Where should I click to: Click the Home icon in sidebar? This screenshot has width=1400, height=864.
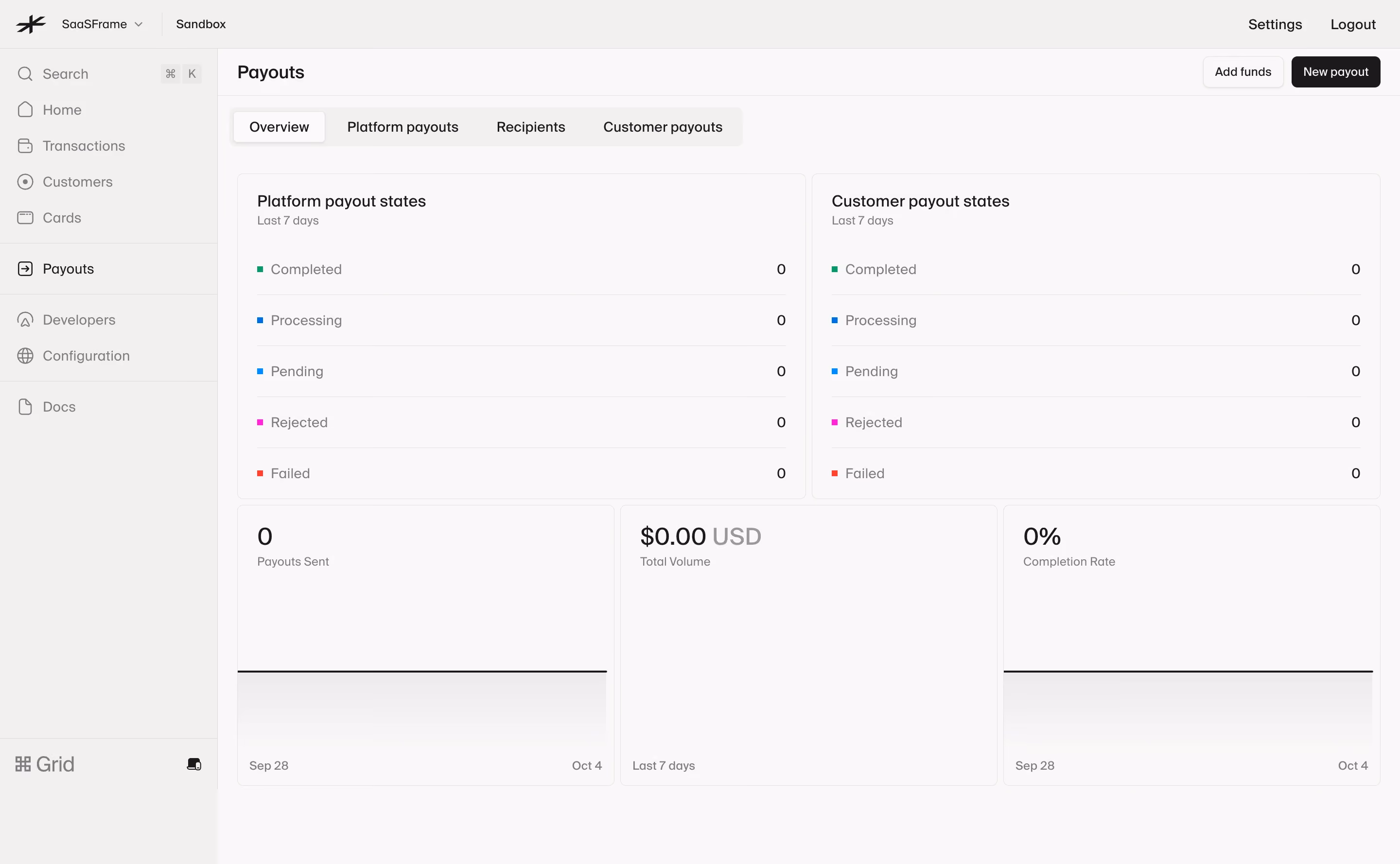tap(25, 110)
